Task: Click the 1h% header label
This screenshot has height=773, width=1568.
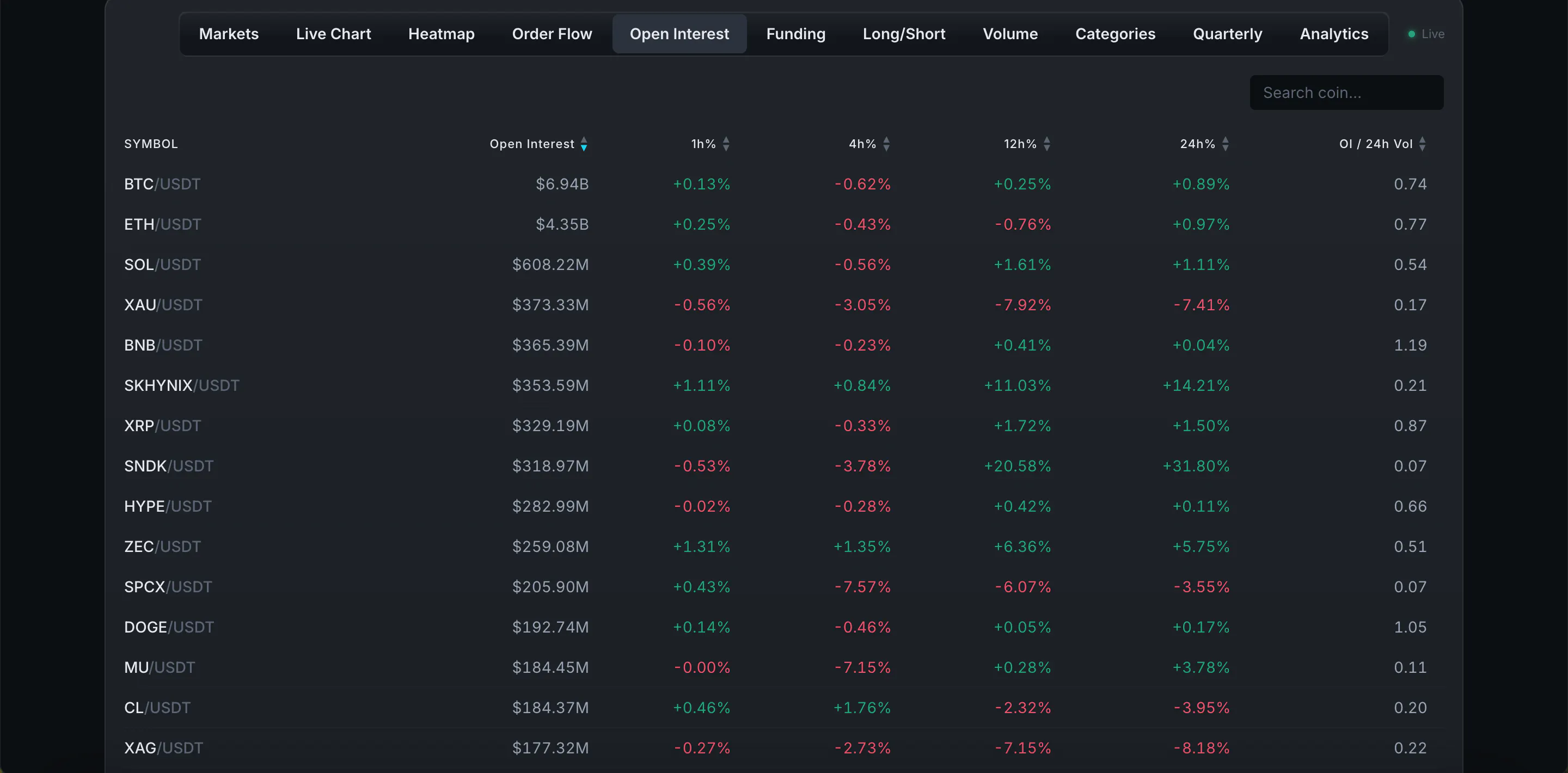Action: tap(703, 144)
